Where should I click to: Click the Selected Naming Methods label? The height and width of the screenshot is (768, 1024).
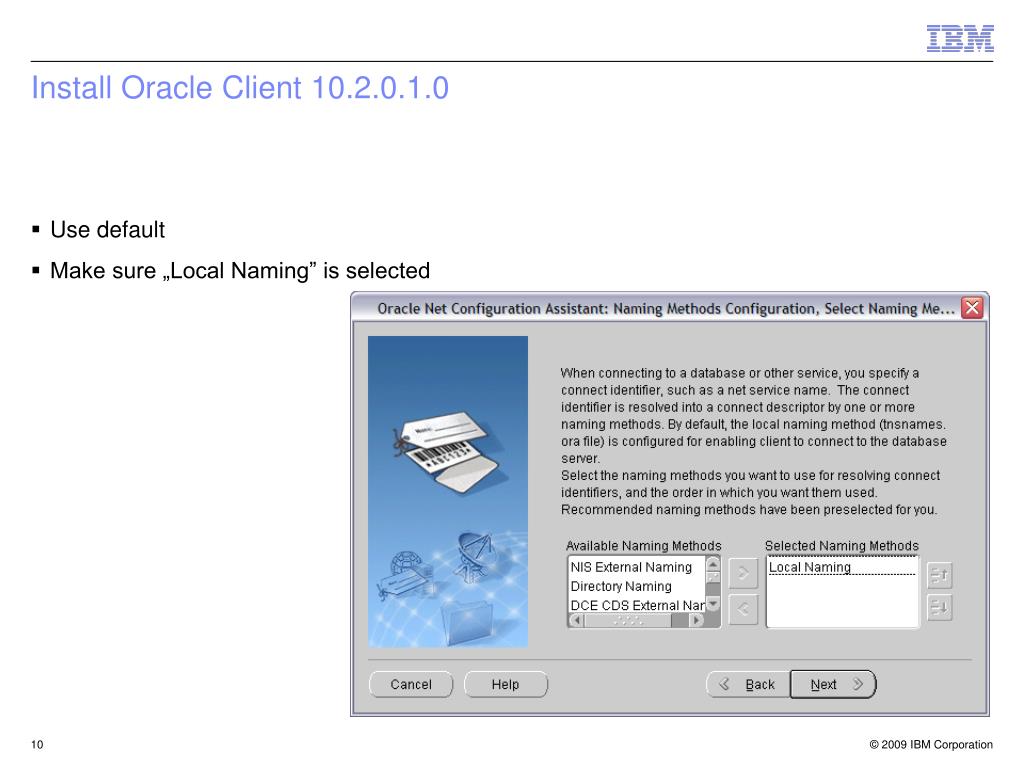tap(841, 545)
